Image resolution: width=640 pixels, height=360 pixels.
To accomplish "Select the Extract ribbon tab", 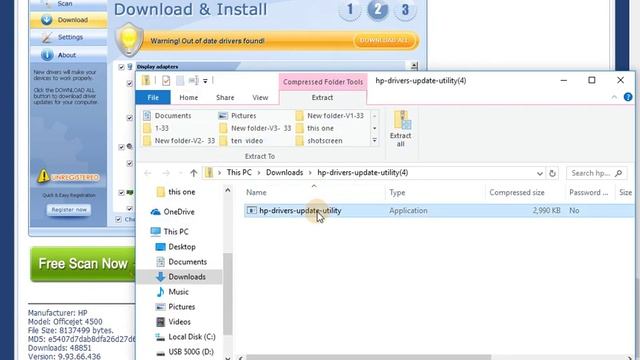I will 322,98.
